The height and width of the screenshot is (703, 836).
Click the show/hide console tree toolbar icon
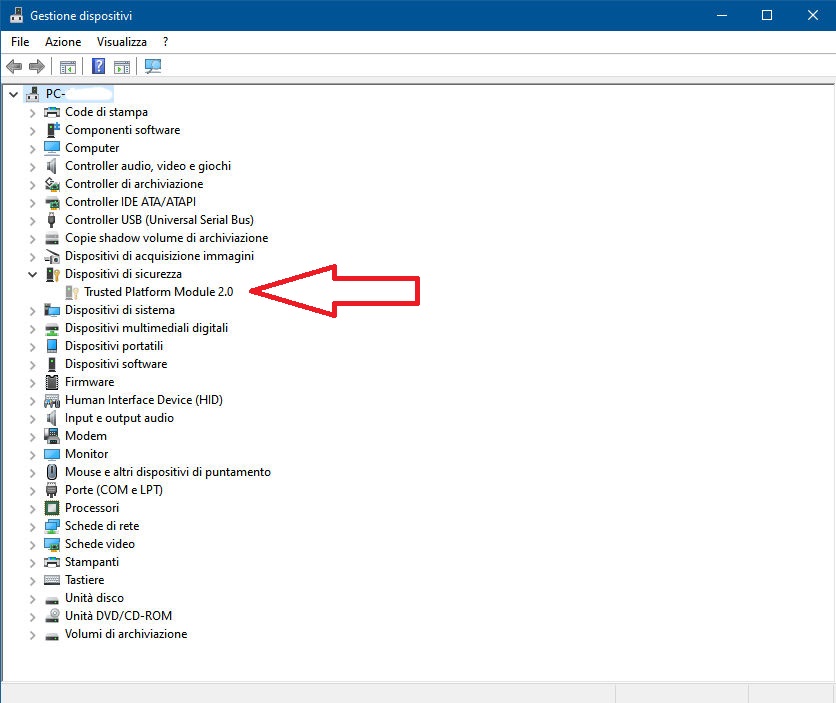tap(68, 67)
